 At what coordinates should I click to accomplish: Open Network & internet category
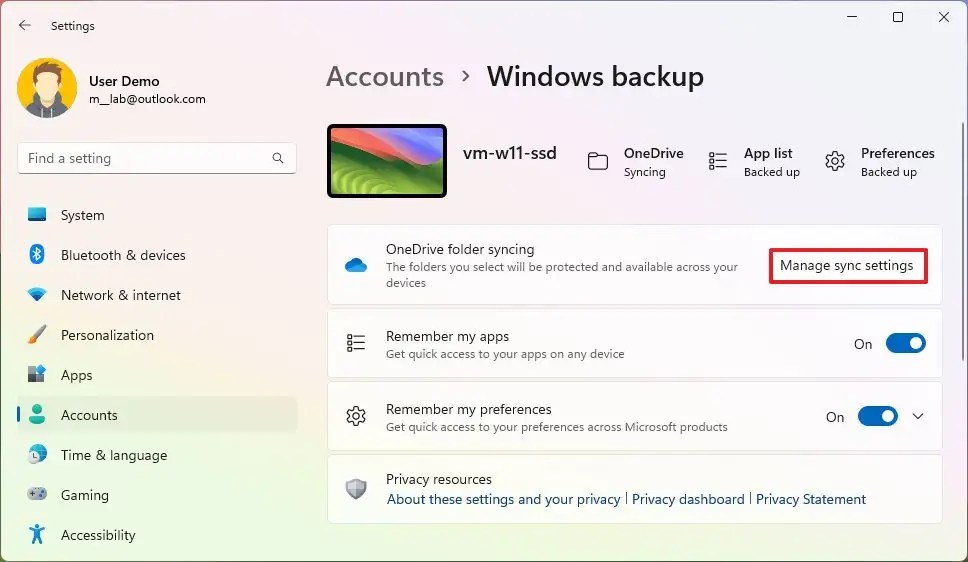[x=157, y=295]
